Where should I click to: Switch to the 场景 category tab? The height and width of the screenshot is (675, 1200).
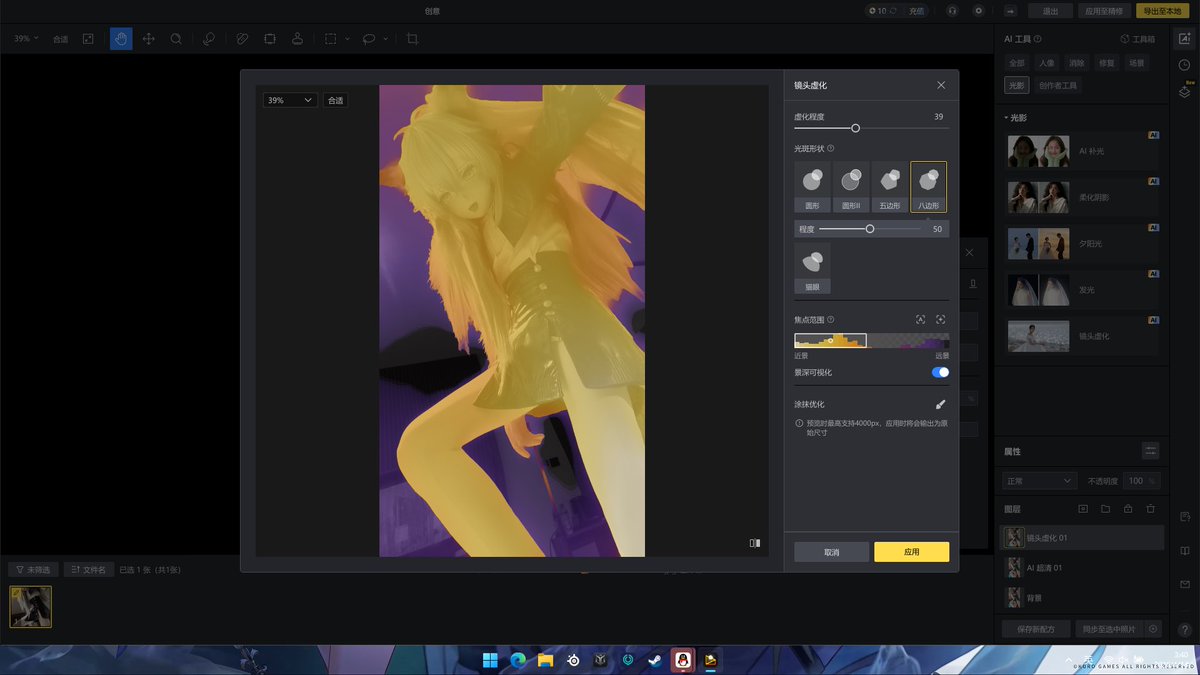coord(1136,63)
